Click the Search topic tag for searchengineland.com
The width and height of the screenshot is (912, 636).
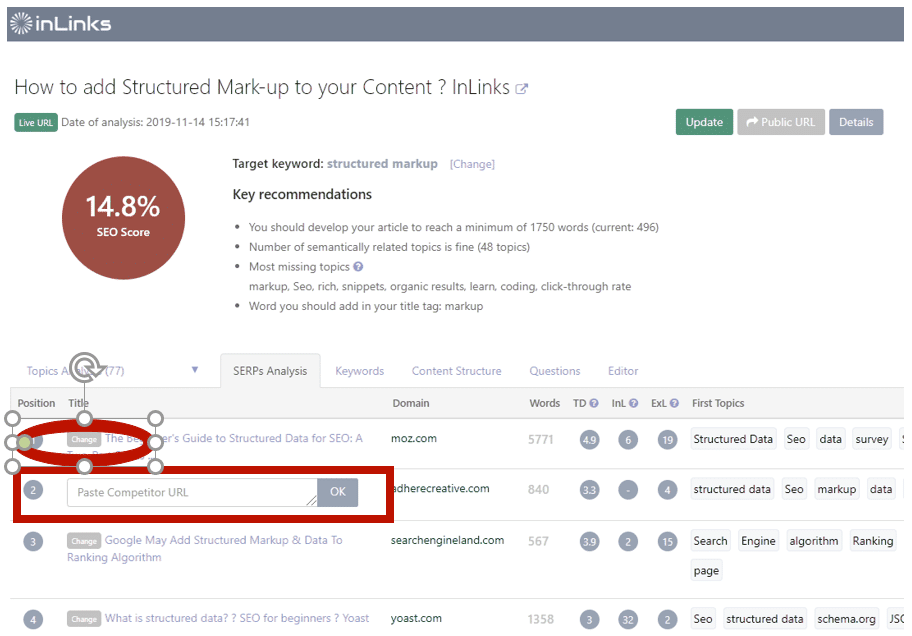pyautogui.click(x=710, y=541)
